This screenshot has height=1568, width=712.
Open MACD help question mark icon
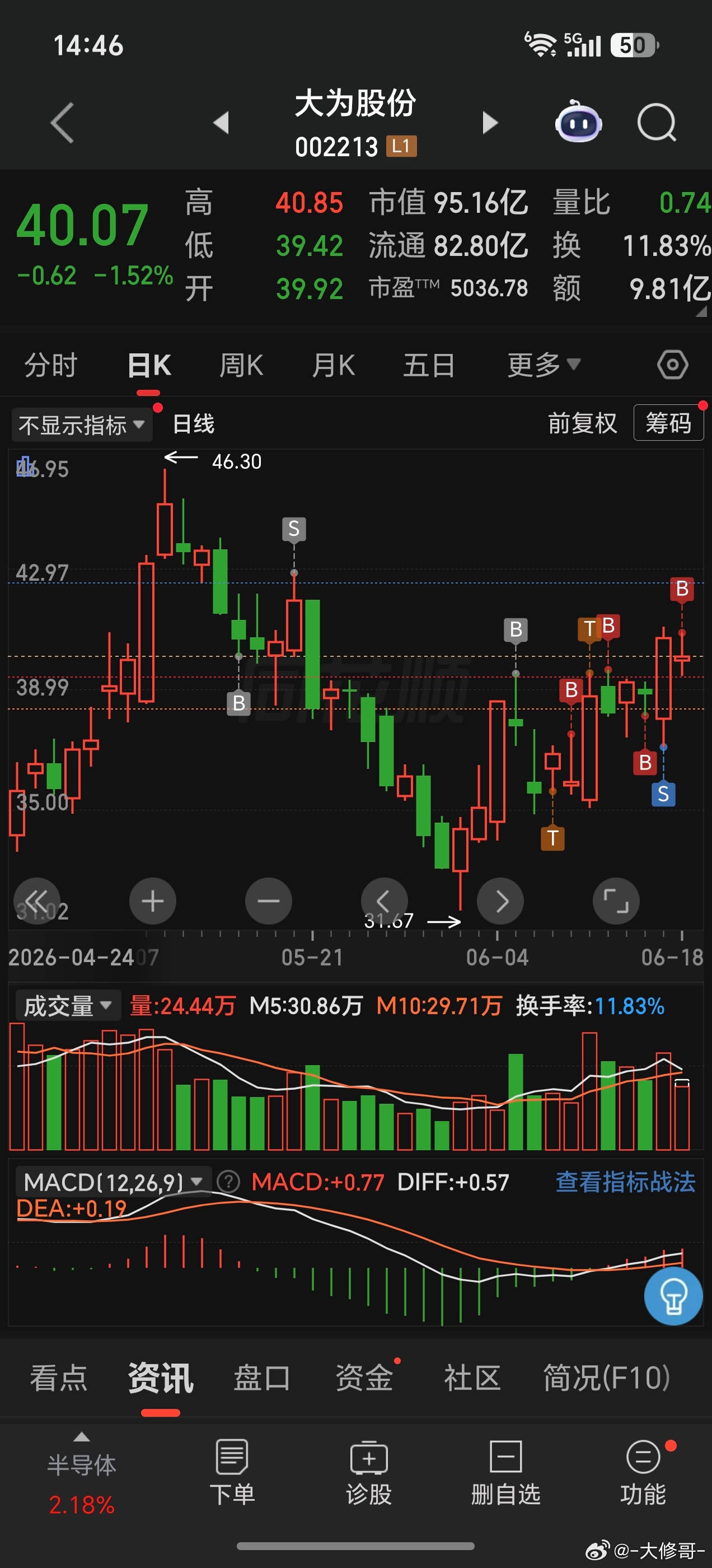pos(229,1182)
